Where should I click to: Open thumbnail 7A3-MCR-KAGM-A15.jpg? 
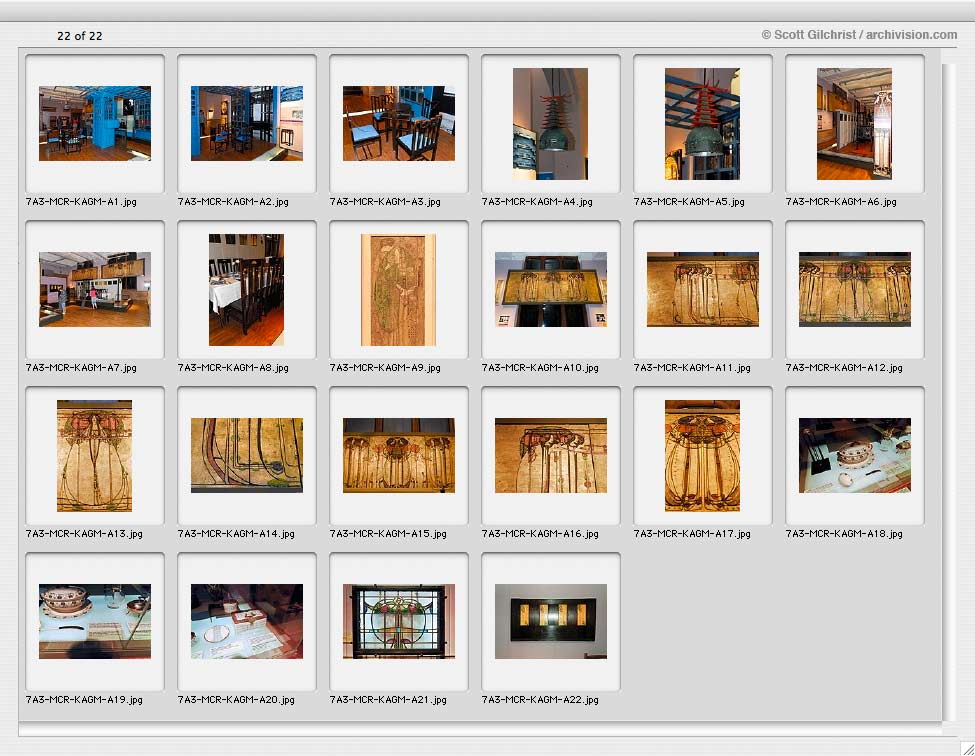[x=399, y=455]
